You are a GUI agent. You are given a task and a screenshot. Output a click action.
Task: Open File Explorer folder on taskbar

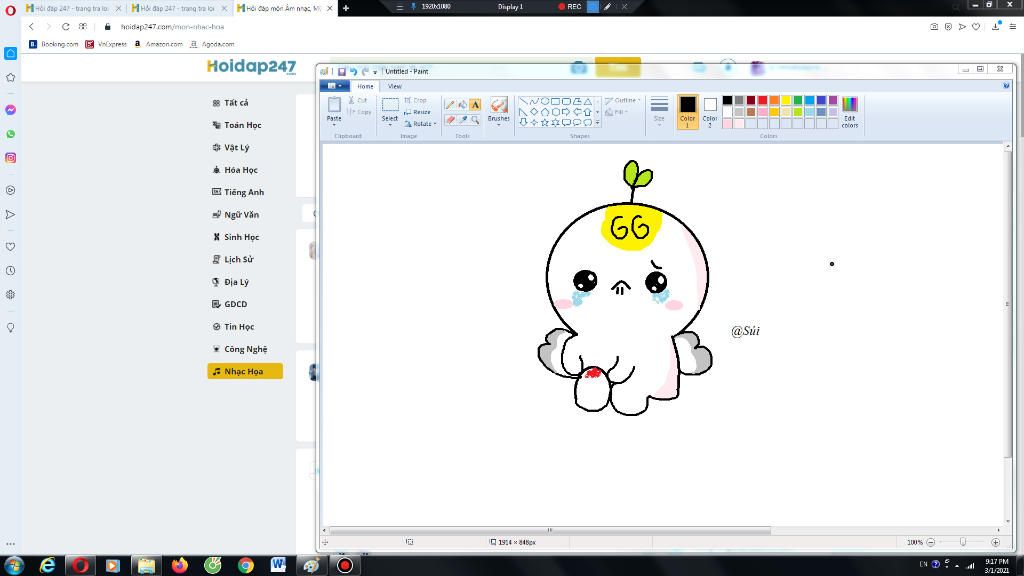click(146, 565)
